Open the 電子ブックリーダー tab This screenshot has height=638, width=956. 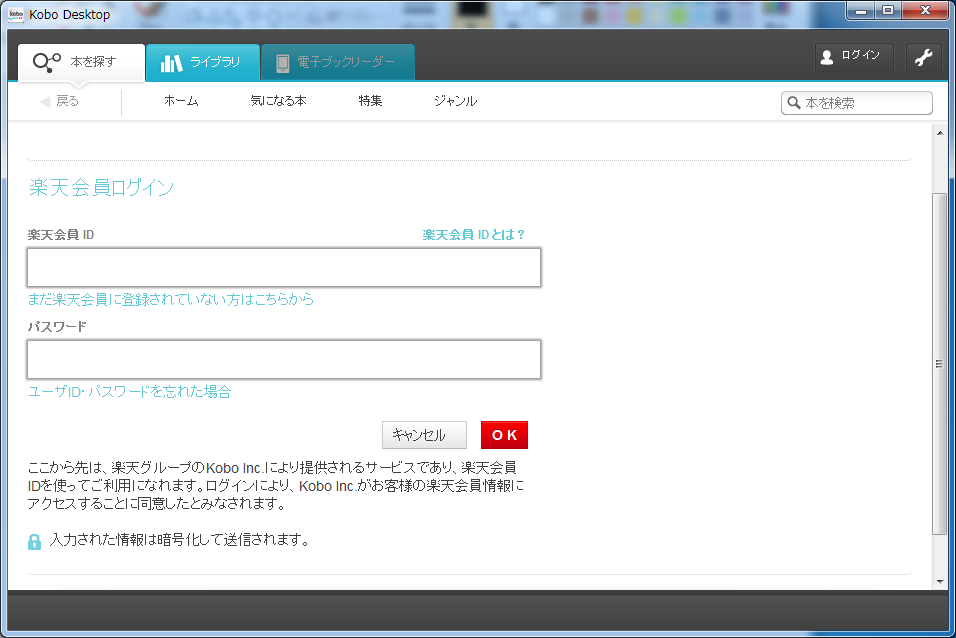[338, 62]
